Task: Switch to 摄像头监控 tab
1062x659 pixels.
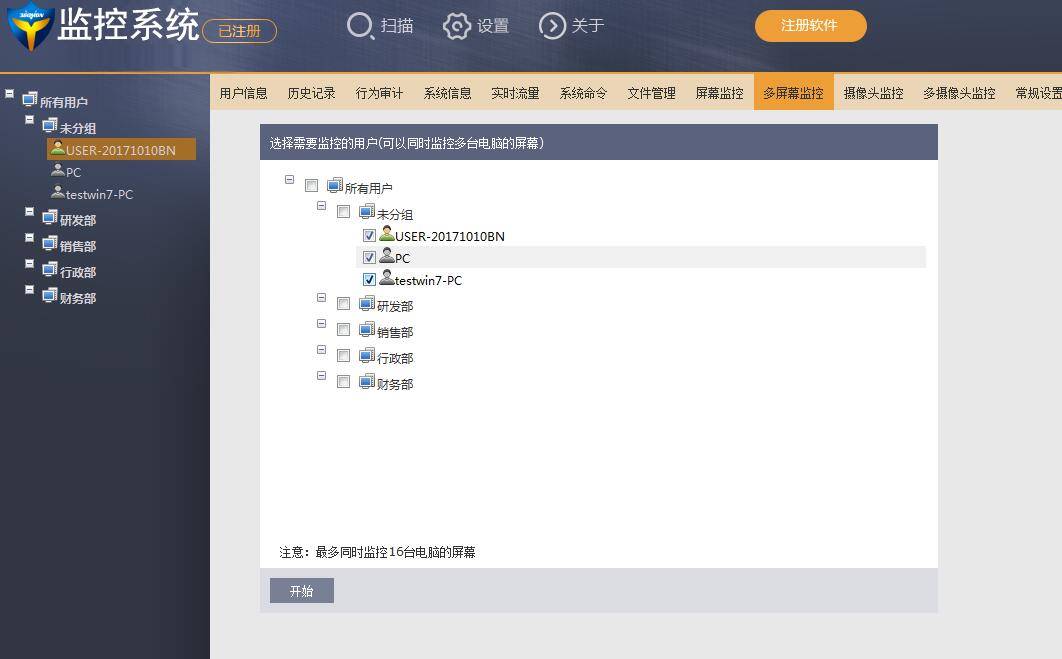Action: [874, 93]
